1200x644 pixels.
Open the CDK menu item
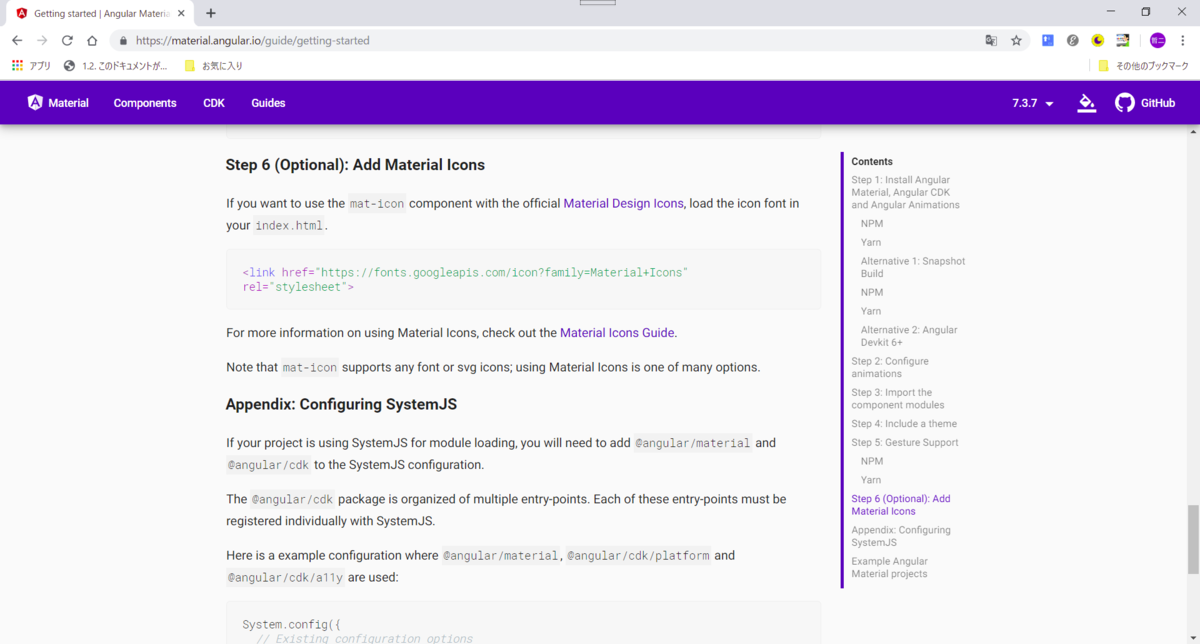214,103
